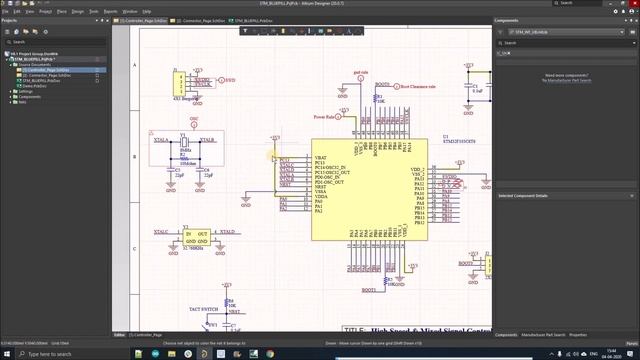Click the filter icon in the Active Bar
The image size is (640, 360).
pos(245,31)
